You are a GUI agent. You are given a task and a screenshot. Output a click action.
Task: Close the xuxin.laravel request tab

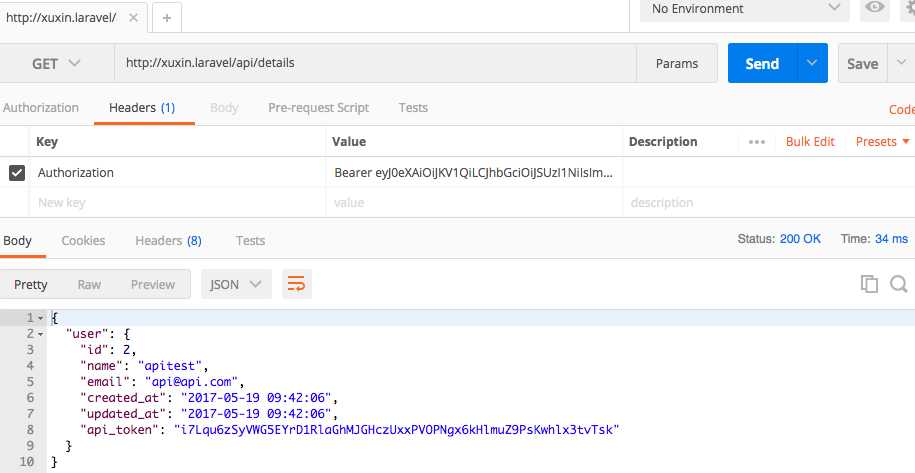click(133, 17)
